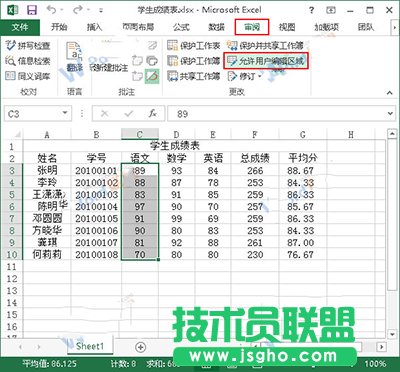Viewport: 400px width, 372px height.
Task: Open the Undo history dropdown arrow
Action: point(63,10)
